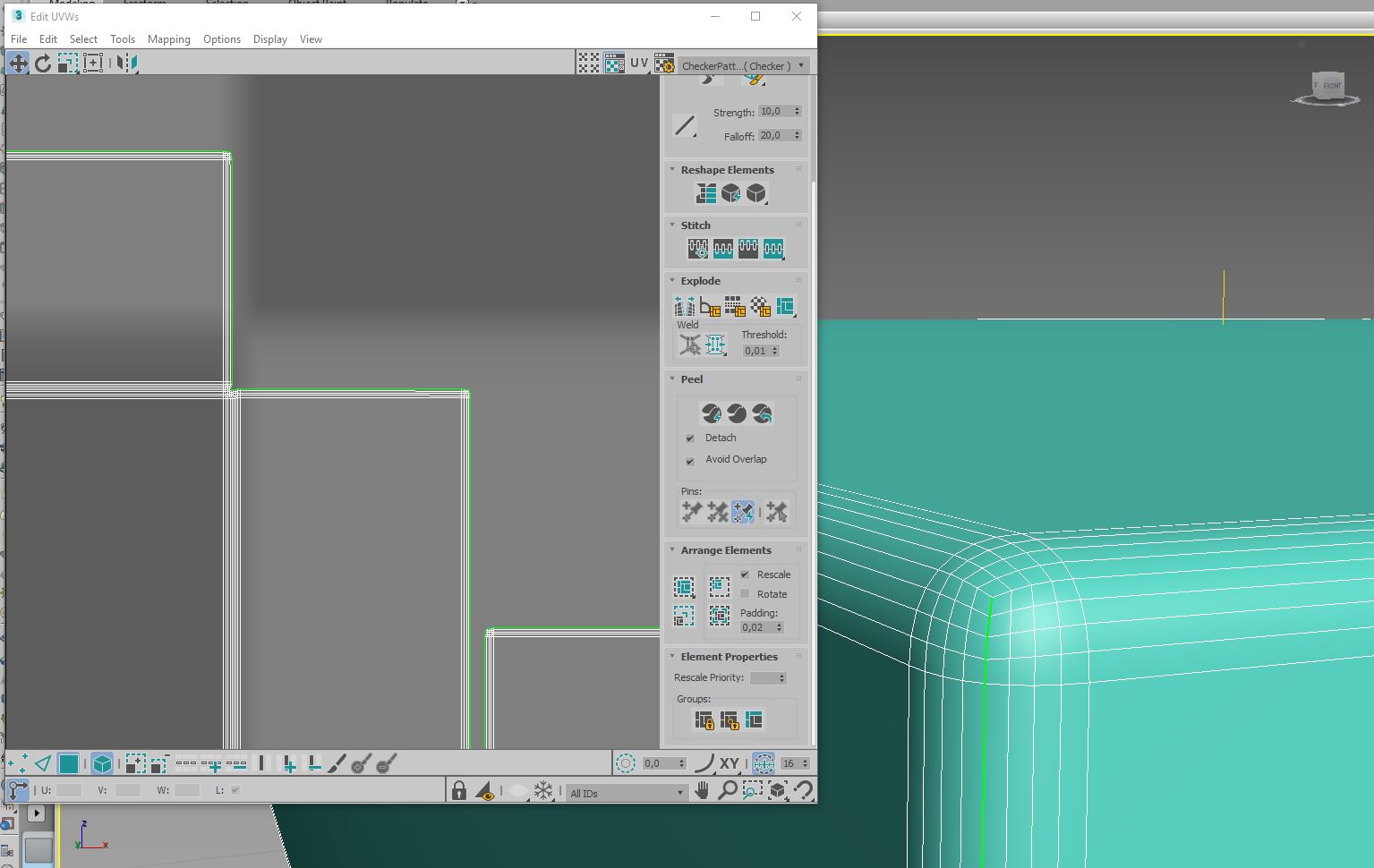Open the Tools menu in Edit UVWs
The image size is (1374, 868).
point(123,38)
